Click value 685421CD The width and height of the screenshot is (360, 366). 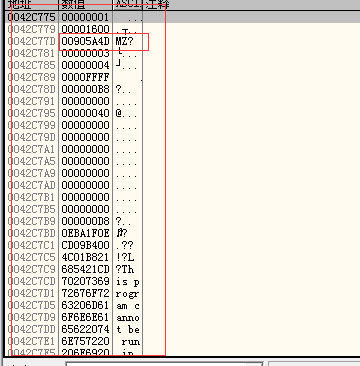click(85, 269)
